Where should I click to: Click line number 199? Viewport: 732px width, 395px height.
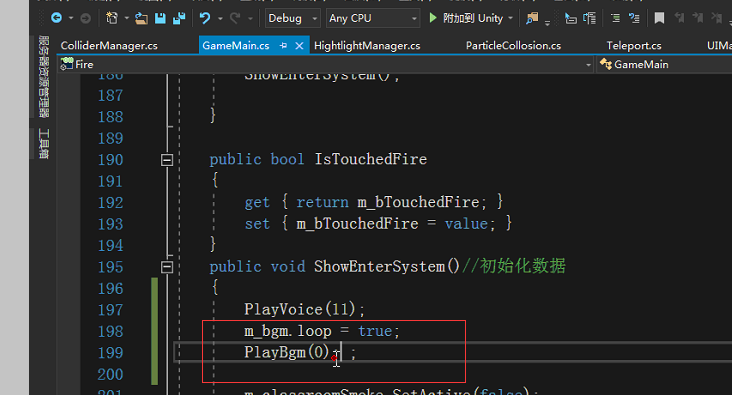coord(110,353)
